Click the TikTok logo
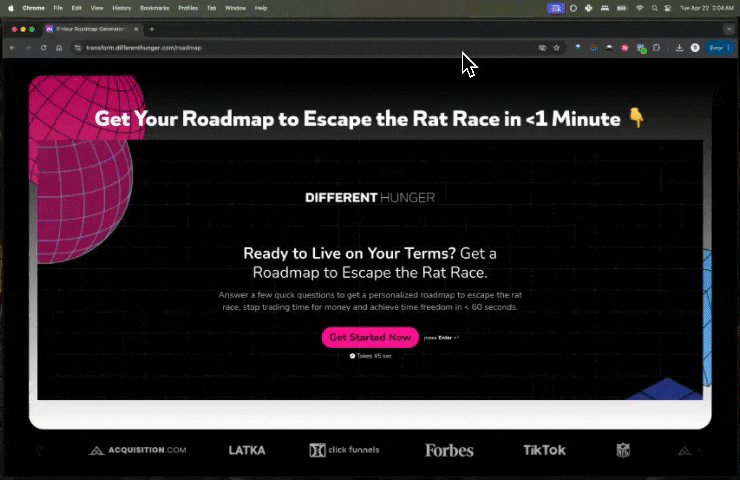740x480 pixels. 544,450
